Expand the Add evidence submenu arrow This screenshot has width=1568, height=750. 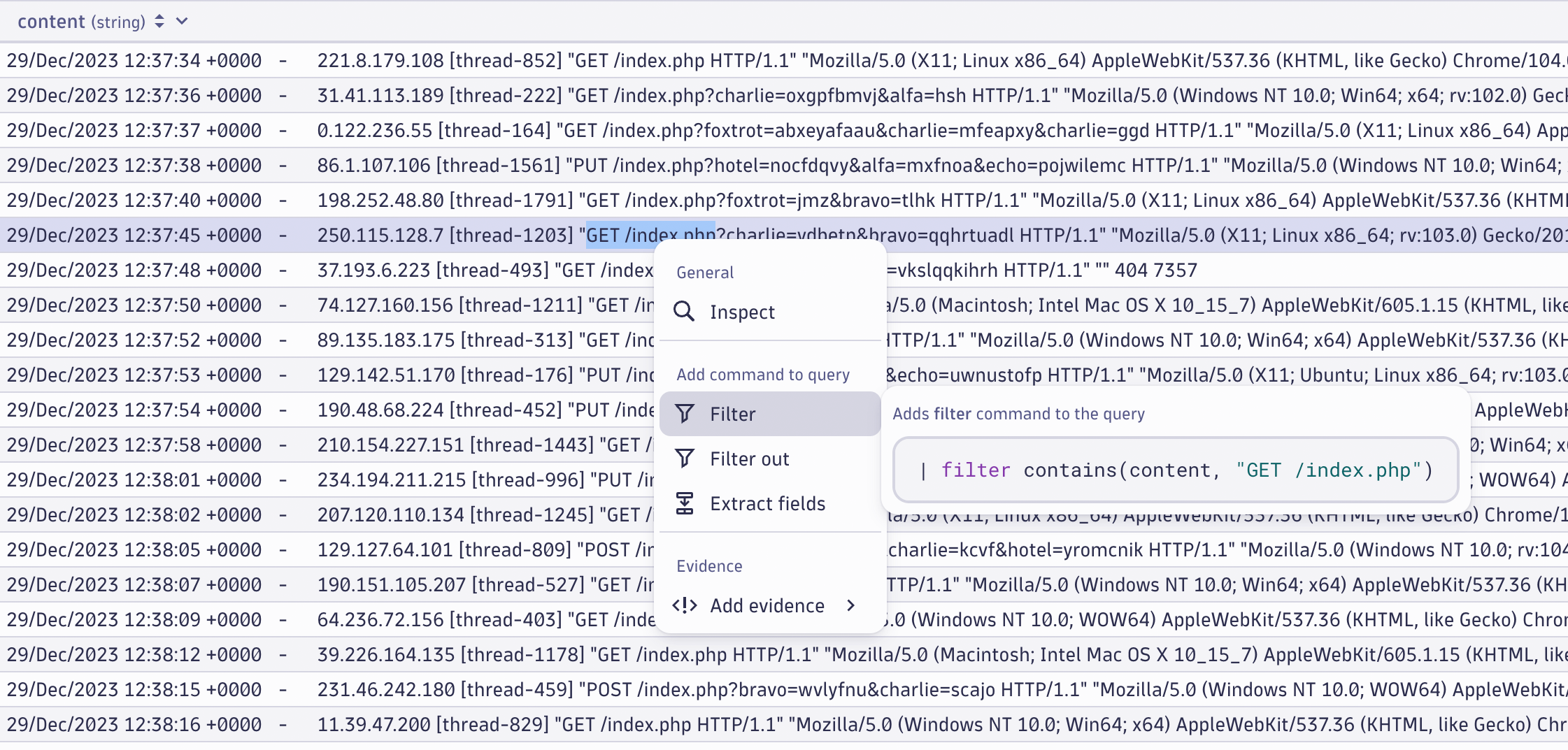pyautogui.click(x=851, y=605)
